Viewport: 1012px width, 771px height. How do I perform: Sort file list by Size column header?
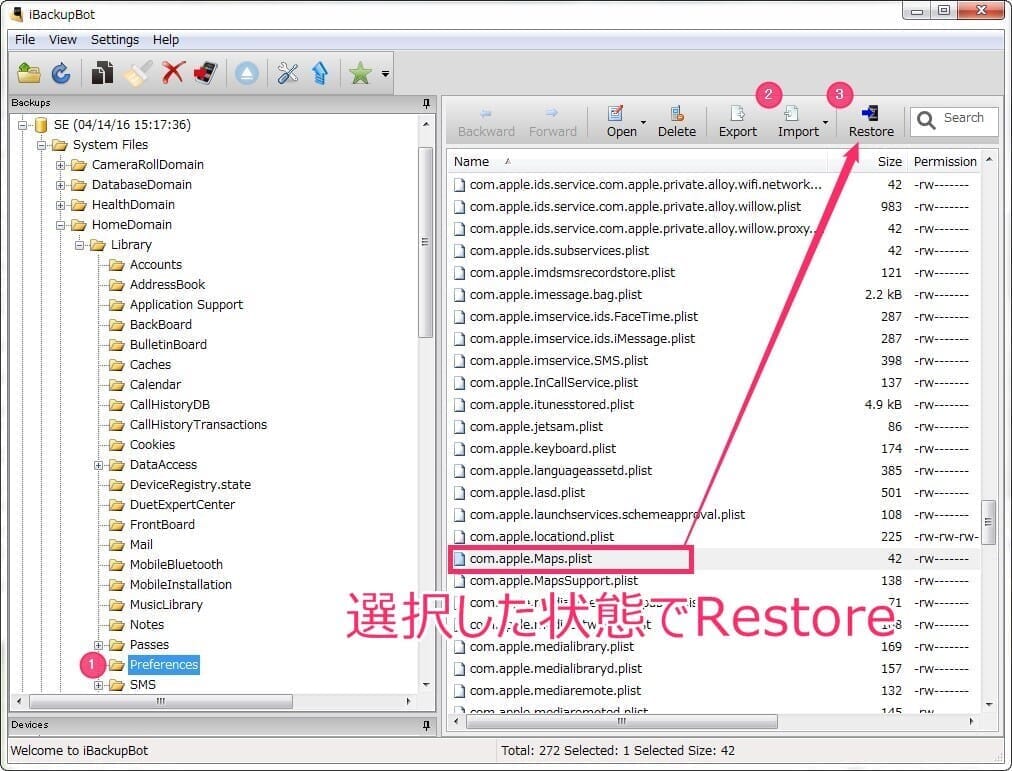[x=889, y=161]
